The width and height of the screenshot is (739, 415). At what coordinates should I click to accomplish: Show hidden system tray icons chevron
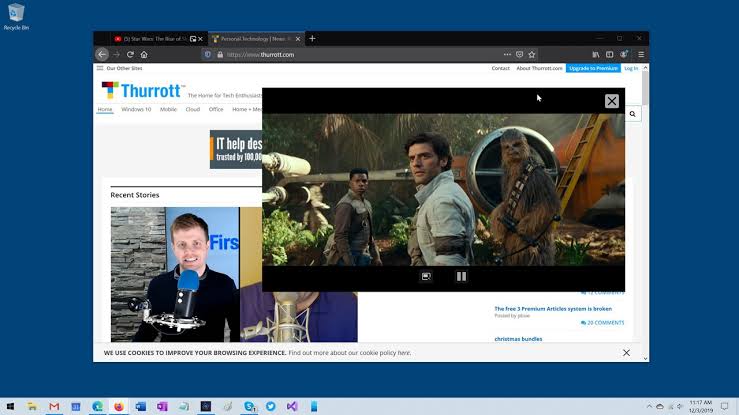[x=649, y=407]
